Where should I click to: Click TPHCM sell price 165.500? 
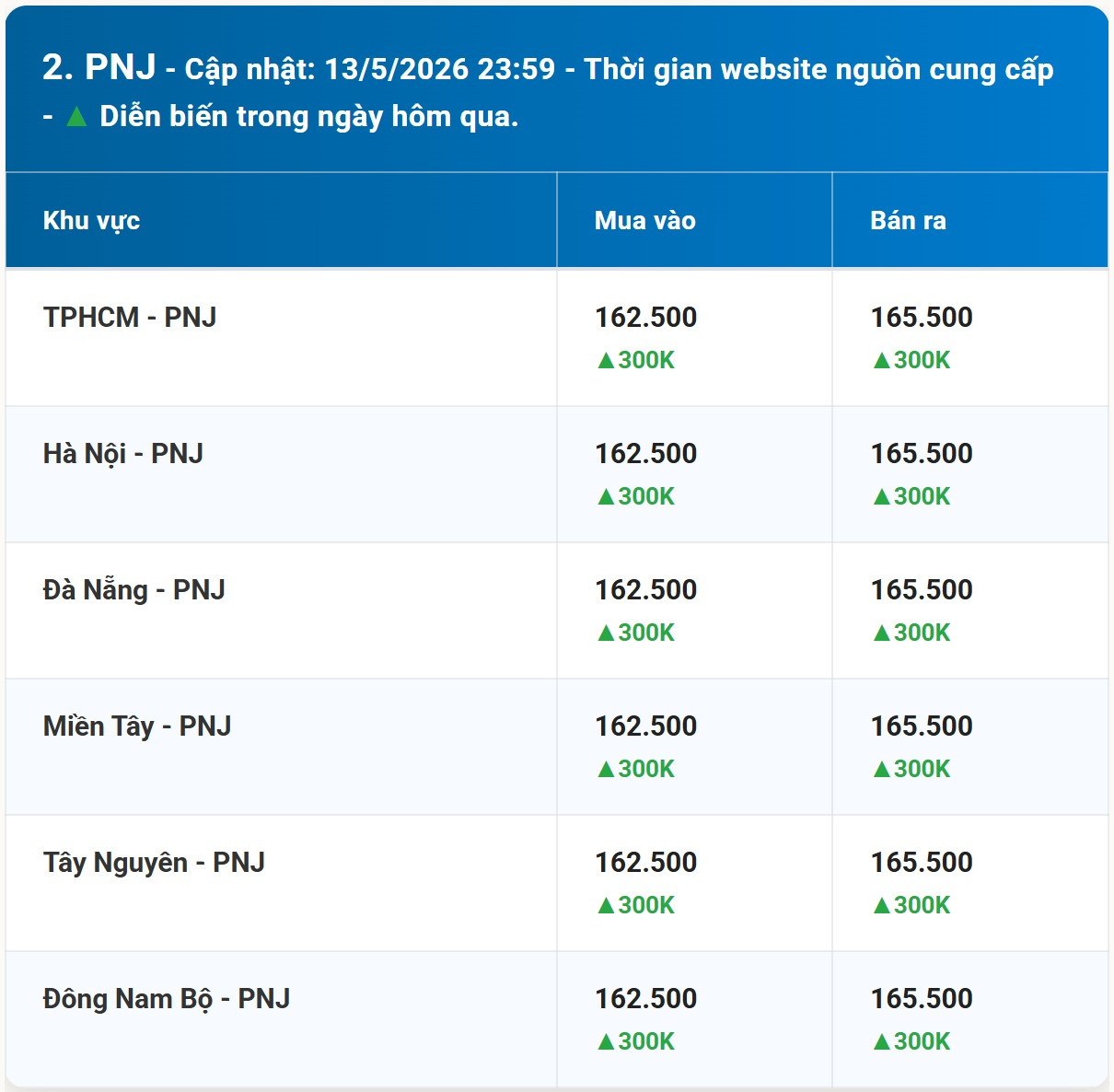tap(922, 318)
